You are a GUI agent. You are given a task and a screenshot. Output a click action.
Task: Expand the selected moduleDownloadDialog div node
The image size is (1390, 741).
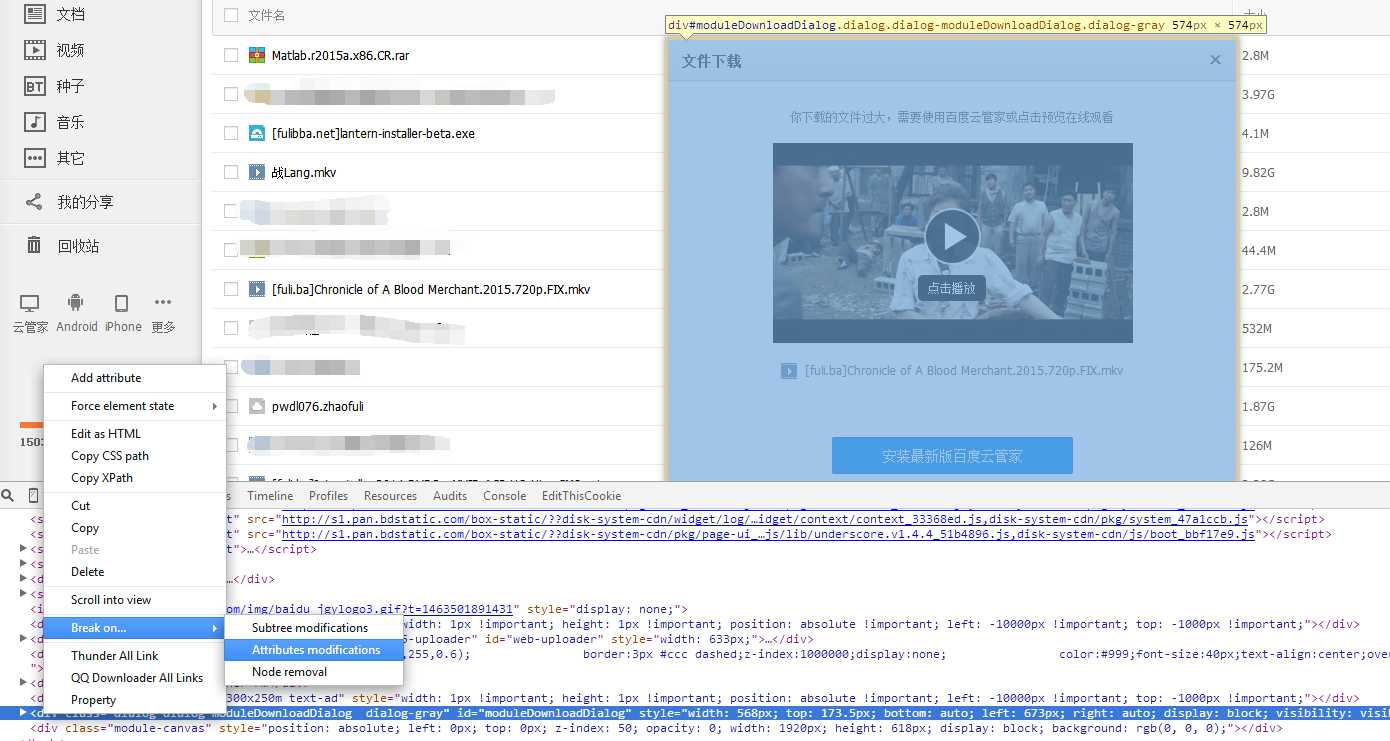(24, 713)
